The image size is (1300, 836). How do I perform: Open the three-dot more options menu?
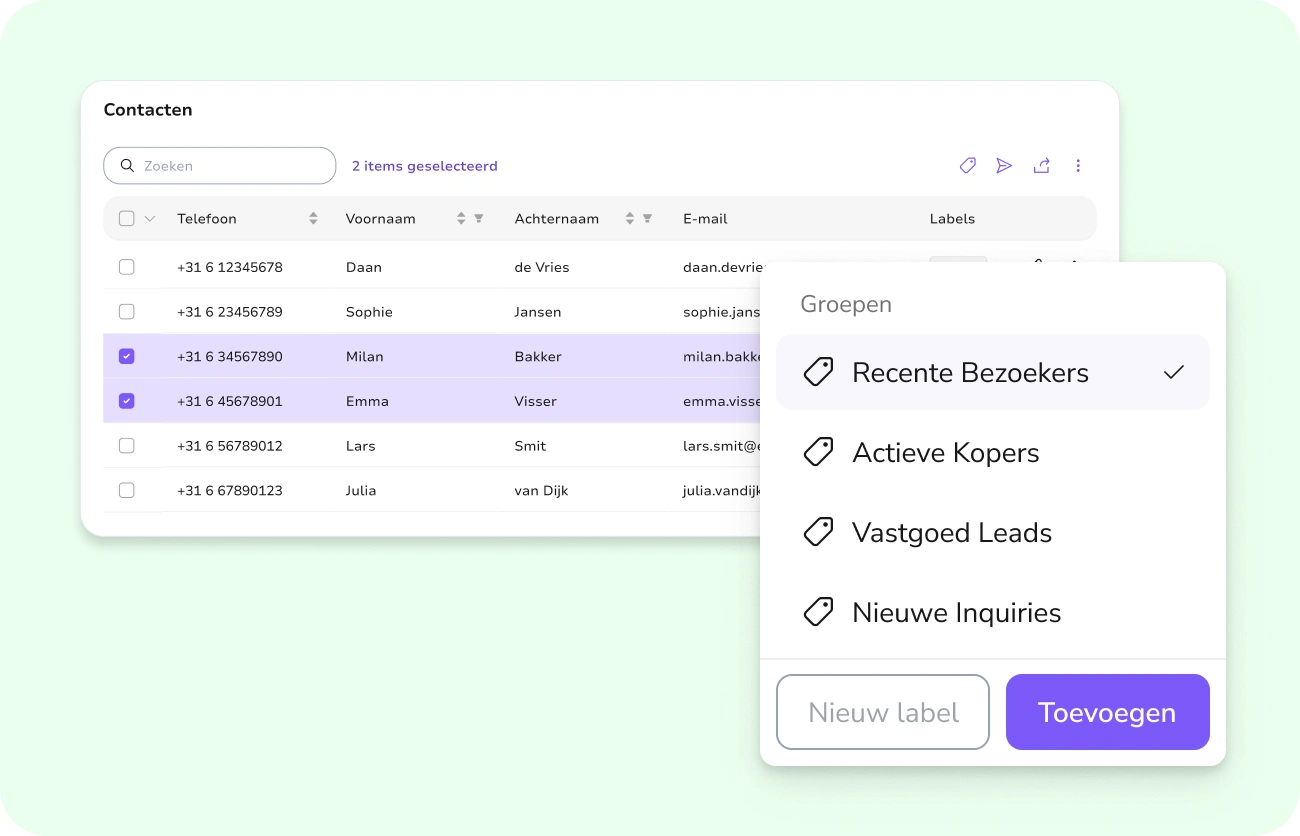click(x=1078, y=166)
